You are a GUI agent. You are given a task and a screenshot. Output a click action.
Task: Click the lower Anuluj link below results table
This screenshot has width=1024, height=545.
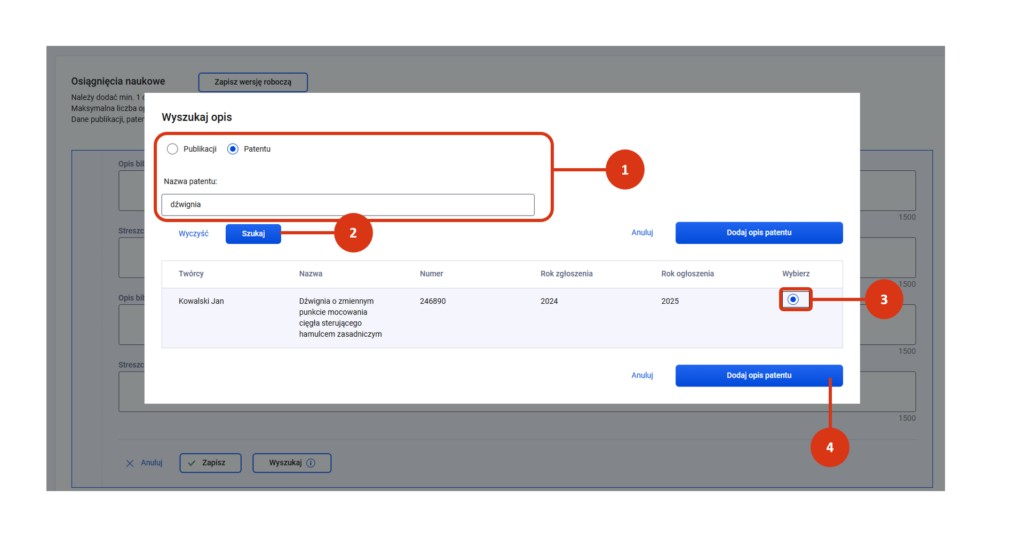click(x=642, y=375)
